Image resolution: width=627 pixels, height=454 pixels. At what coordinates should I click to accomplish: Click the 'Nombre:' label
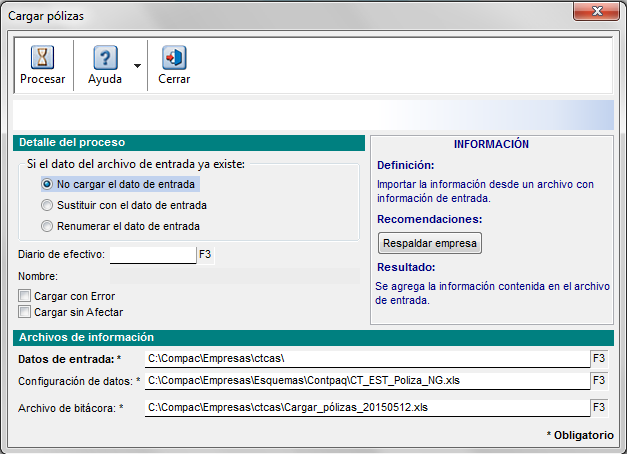[38, 276]
